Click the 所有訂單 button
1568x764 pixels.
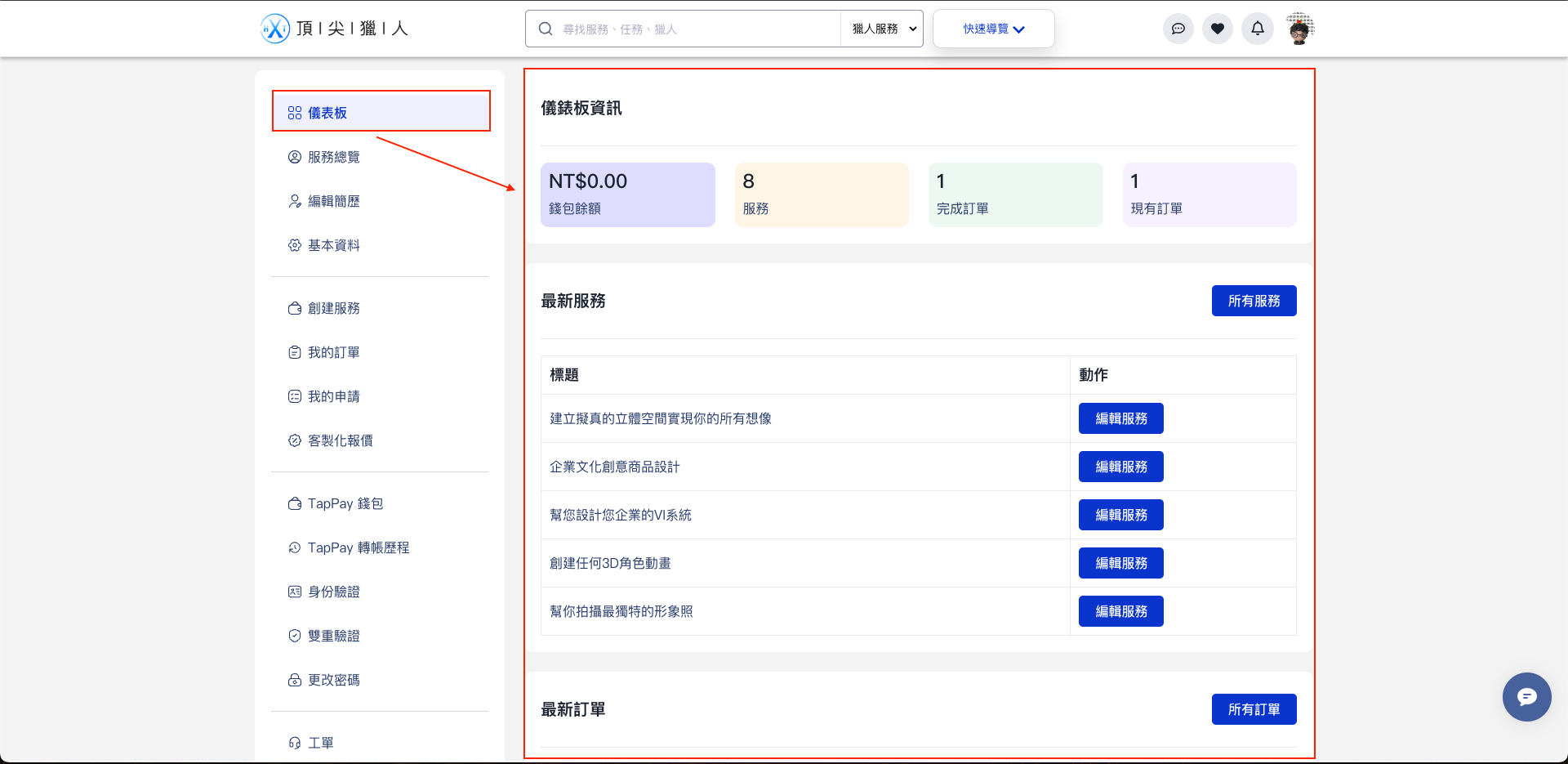point(1254,709)
